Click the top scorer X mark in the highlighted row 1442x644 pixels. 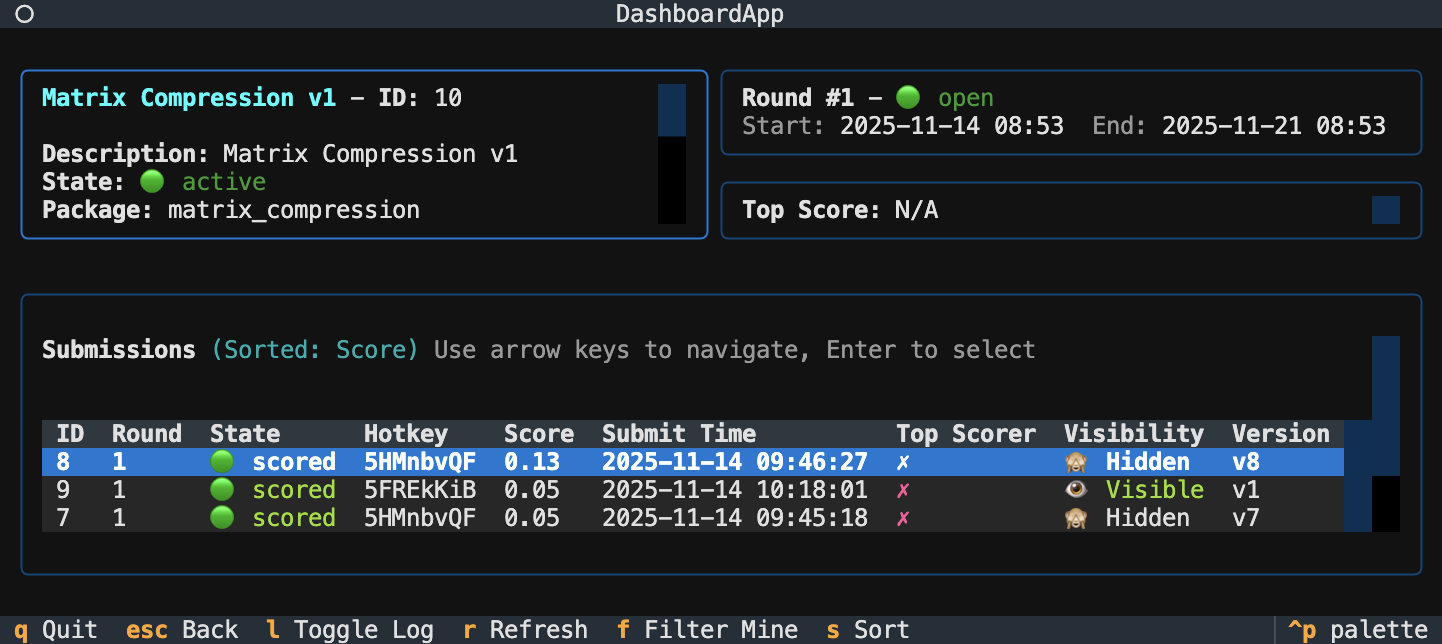point(903,462)
